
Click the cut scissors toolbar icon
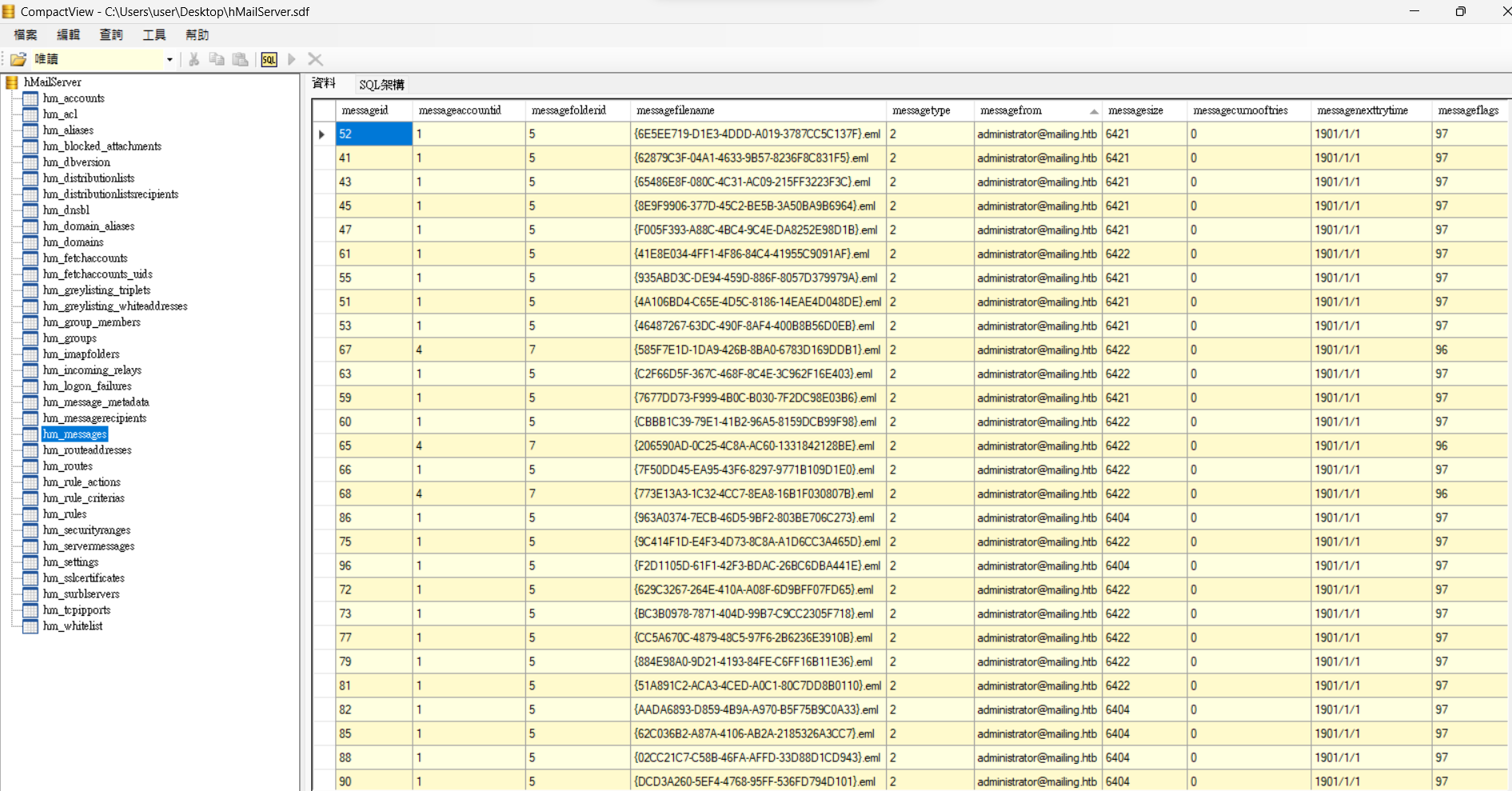[x=193, y=59]
